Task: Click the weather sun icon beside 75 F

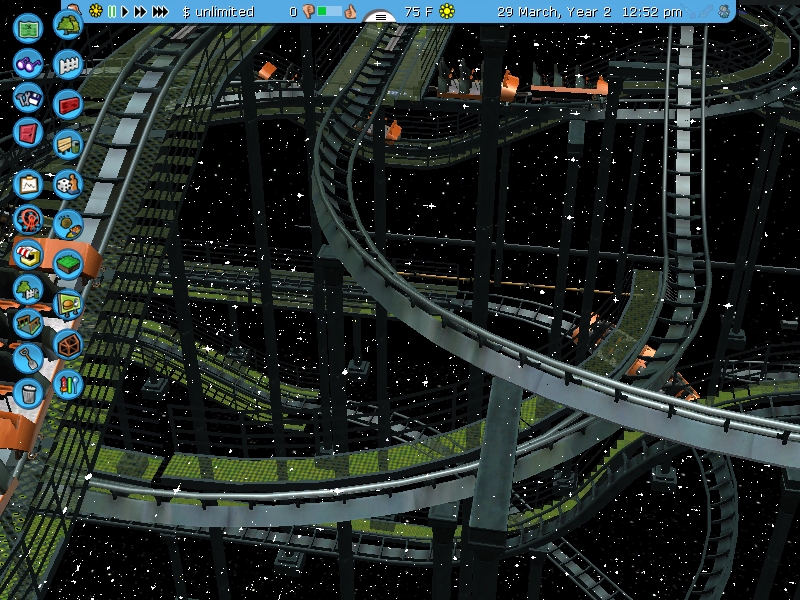Action: coord(447,11)
